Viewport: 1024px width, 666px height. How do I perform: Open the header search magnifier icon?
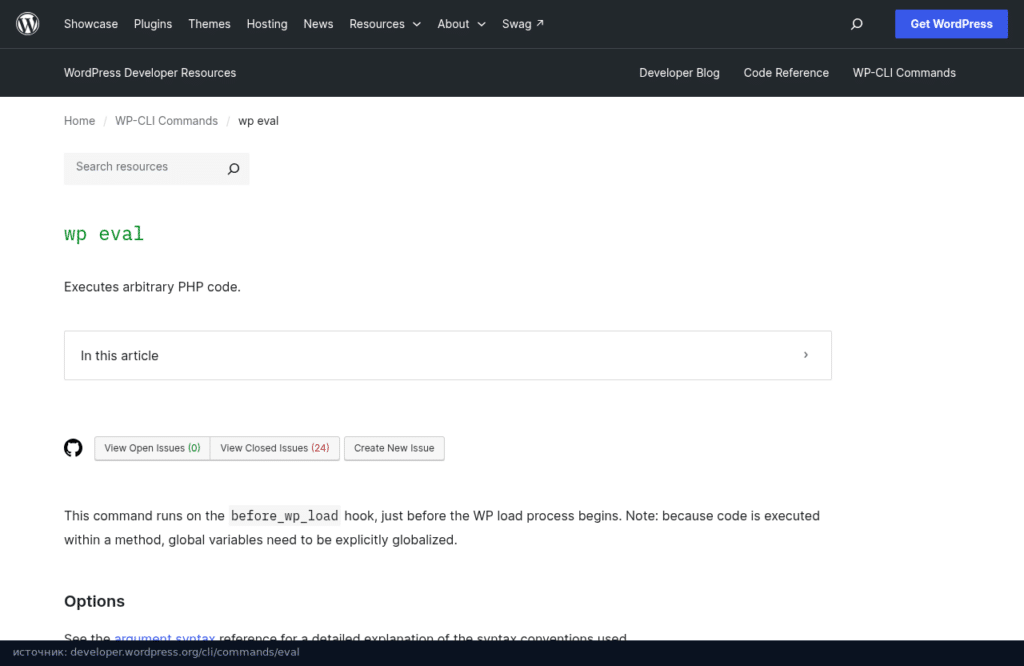point(857,24)
